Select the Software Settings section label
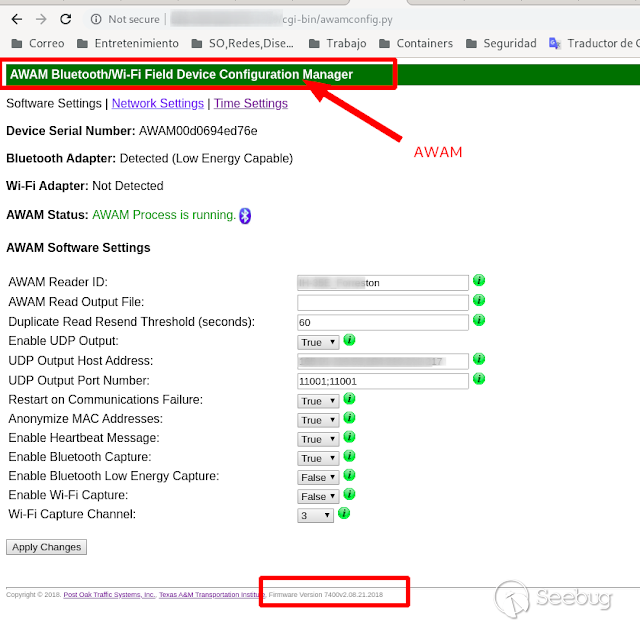Viewport: 640px width, 626px height. [x=54, y=104]
